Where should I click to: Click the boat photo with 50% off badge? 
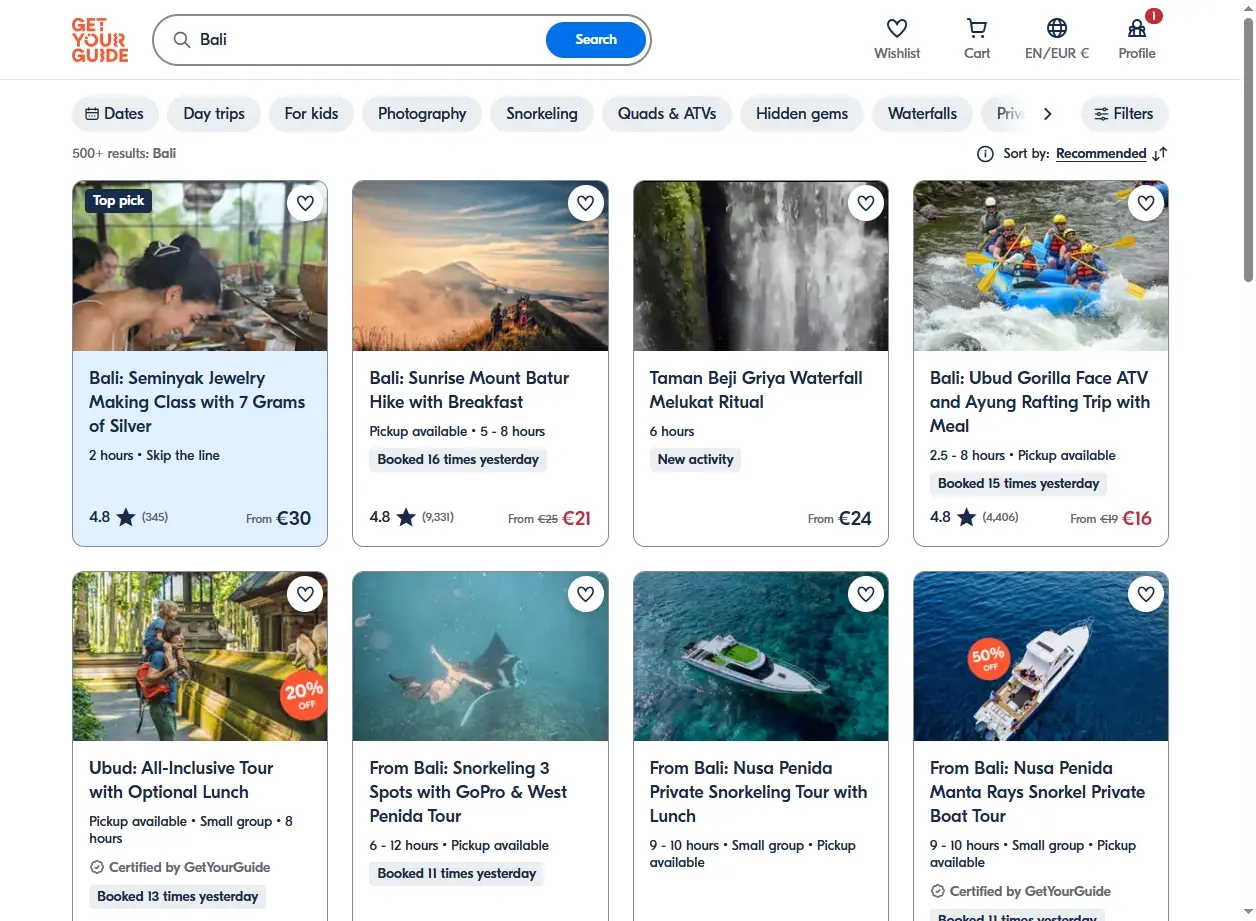click(1041, 656)
